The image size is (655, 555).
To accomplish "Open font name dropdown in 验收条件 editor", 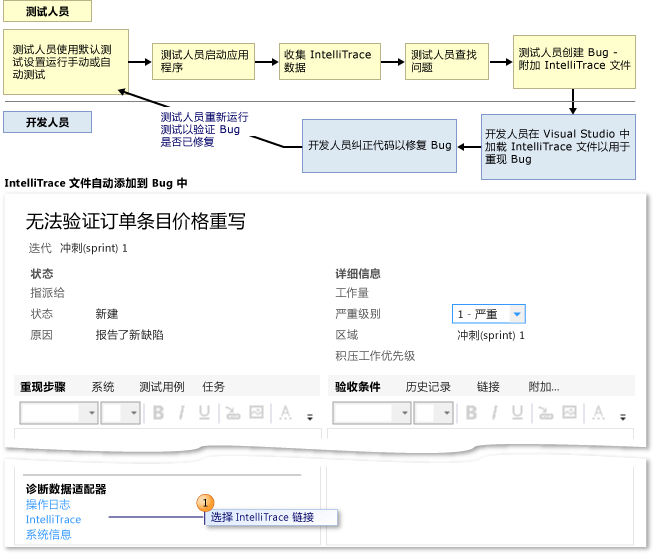I will click(x=372, y=413).
